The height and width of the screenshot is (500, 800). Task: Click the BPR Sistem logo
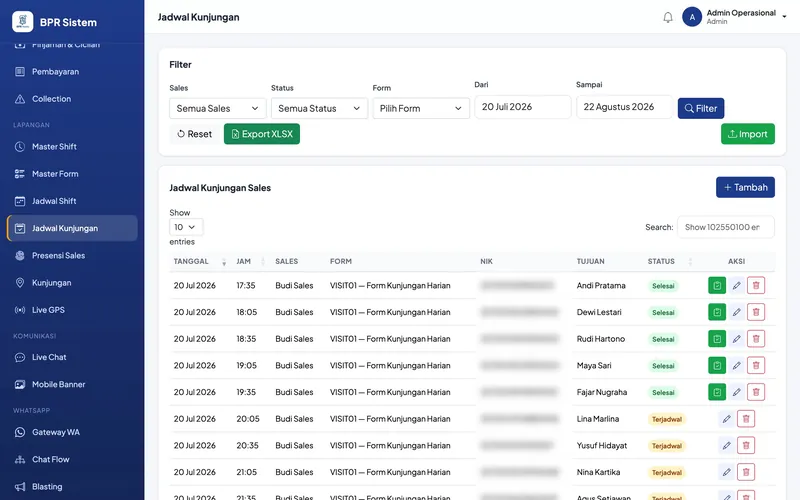[x=22, y=21]
